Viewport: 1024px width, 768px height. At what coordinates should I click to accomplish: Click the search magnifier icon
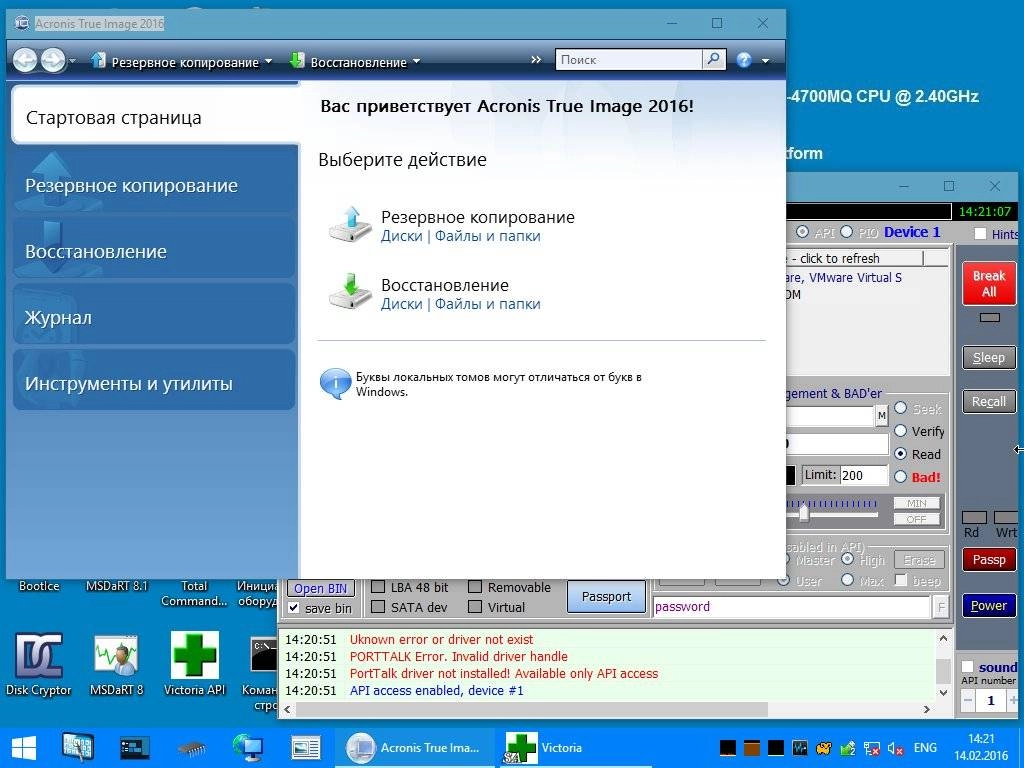pyautogui.click(x=714, y=59)
